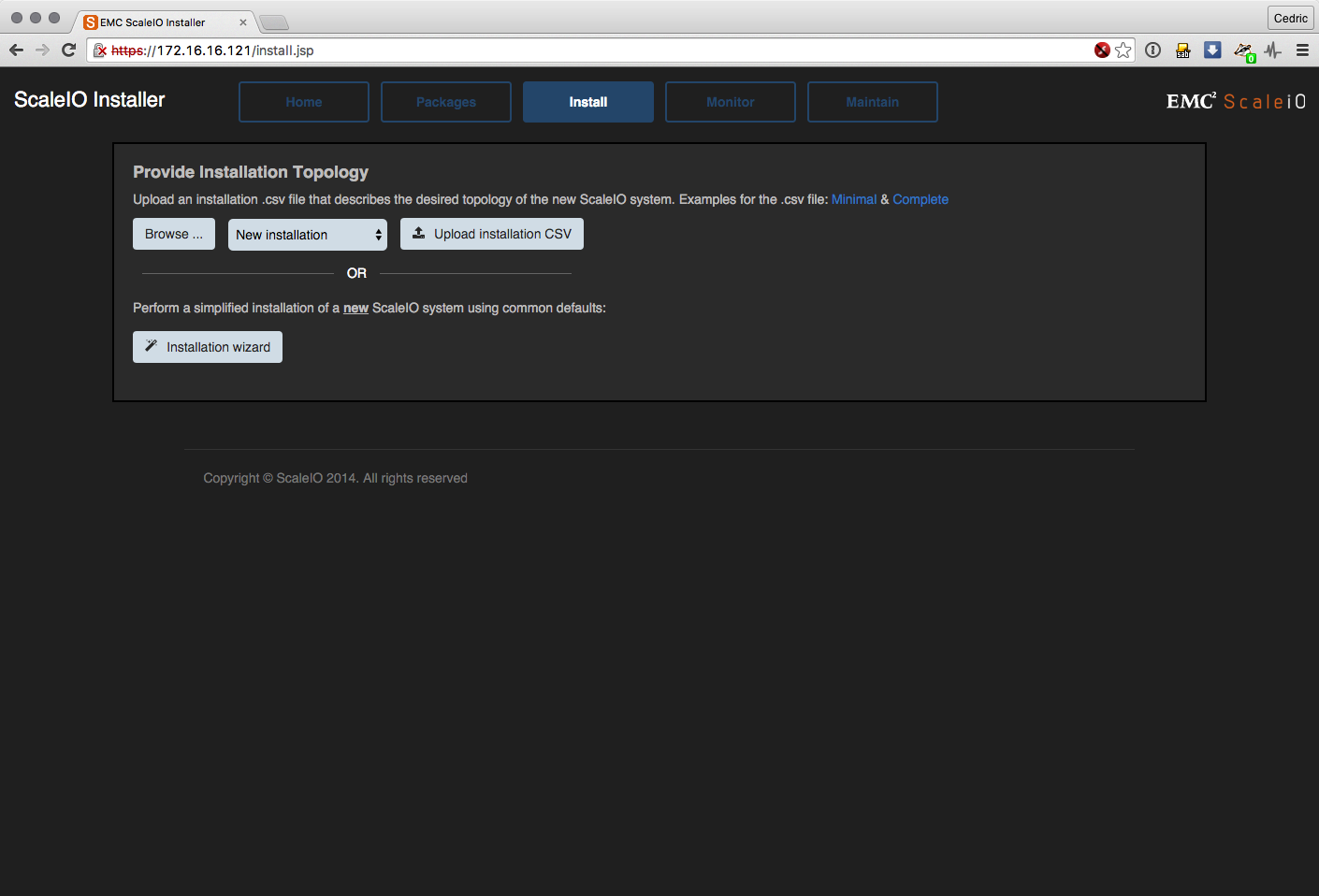Viewport: 1319px width, 896px height.
Task: Click the underlined word "new"
Action: click(x=355, y=308)
